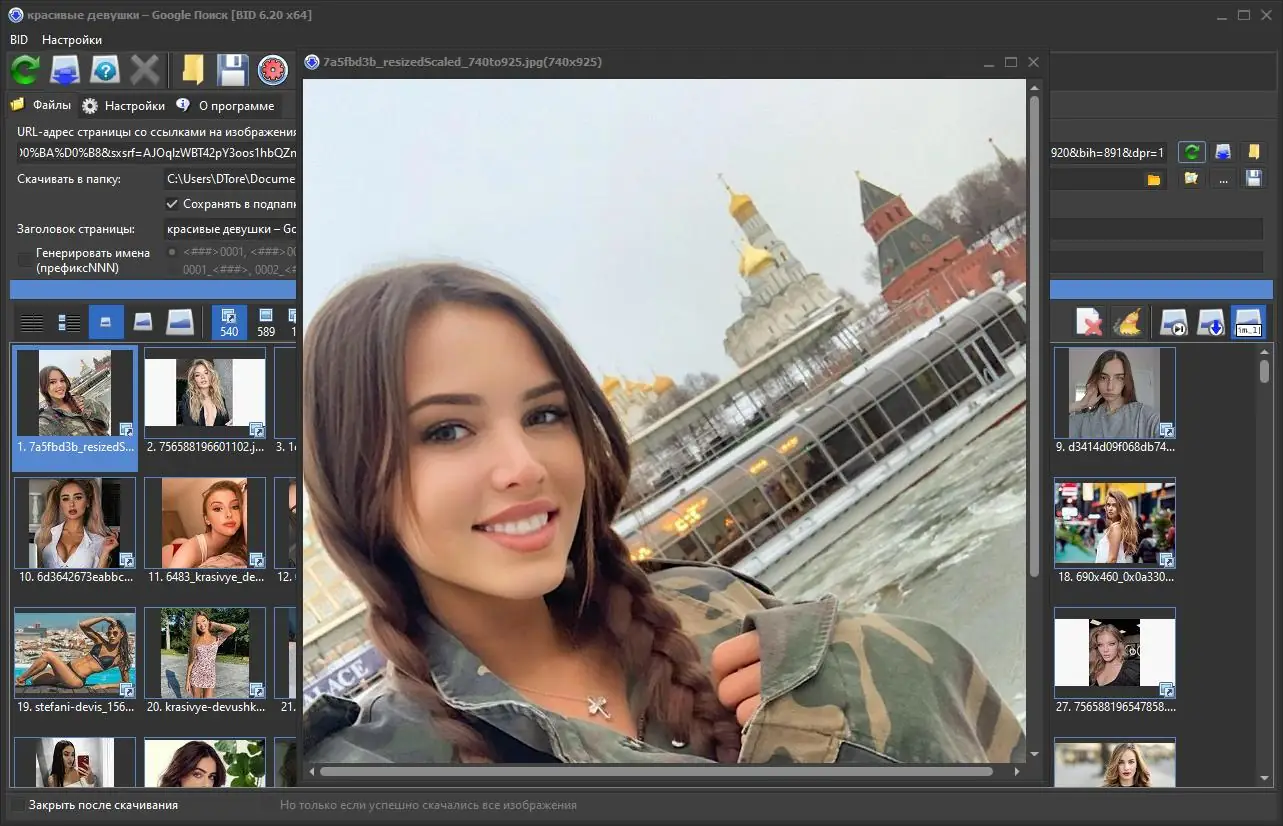Click the main thumbnail list vertical scrollbar
The width and height of the screenshot is (1283, 826).
point(1265,370)
